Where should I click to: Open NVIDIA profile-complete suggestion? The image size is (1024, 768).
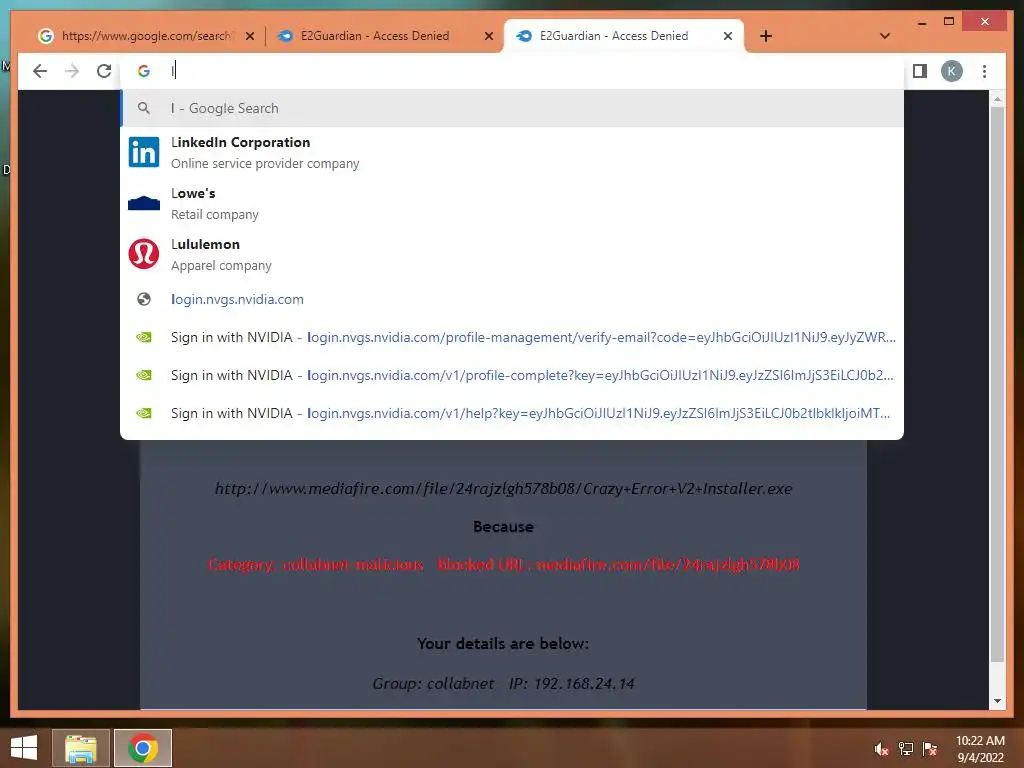pos(512,375)
